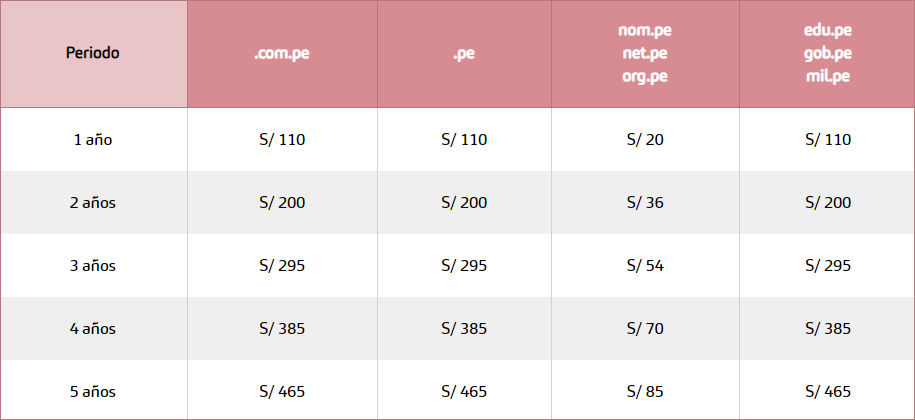Image resolution: width=915 pixels, height=420 pixels.
Task: Click the S/ 20 price cell
Action: pos(645,140)
